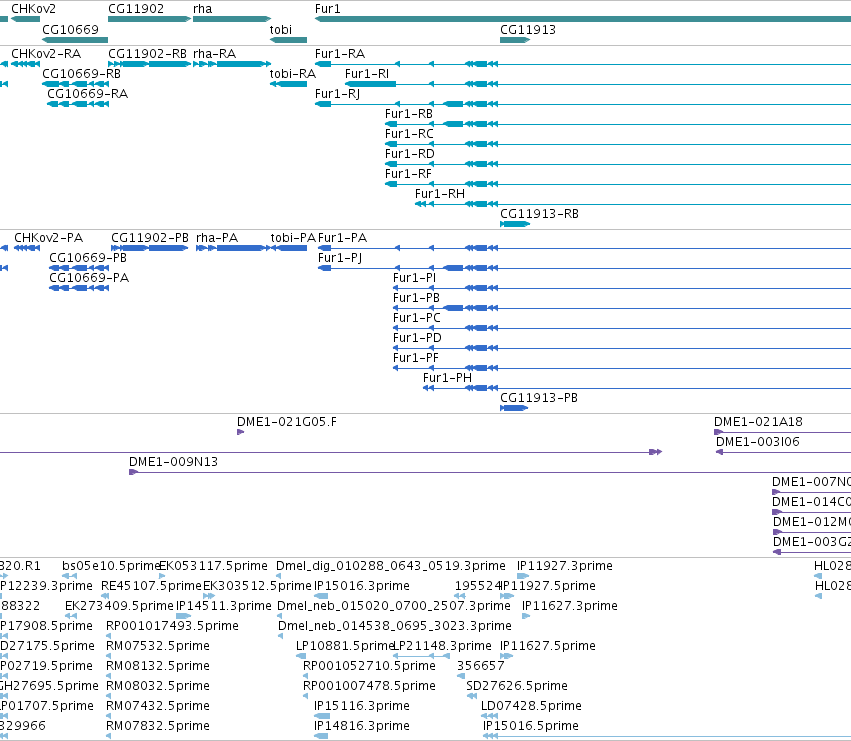
Task: Select the rha-PA protein label
Action: pyautogui.click(x=217, y=238)
